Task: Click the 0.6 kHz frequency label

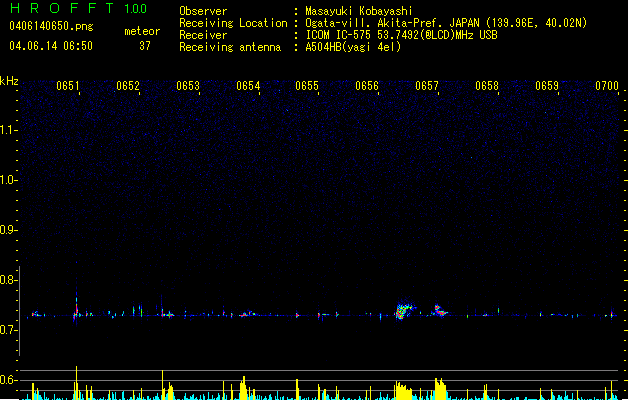Action: (8, 380)
